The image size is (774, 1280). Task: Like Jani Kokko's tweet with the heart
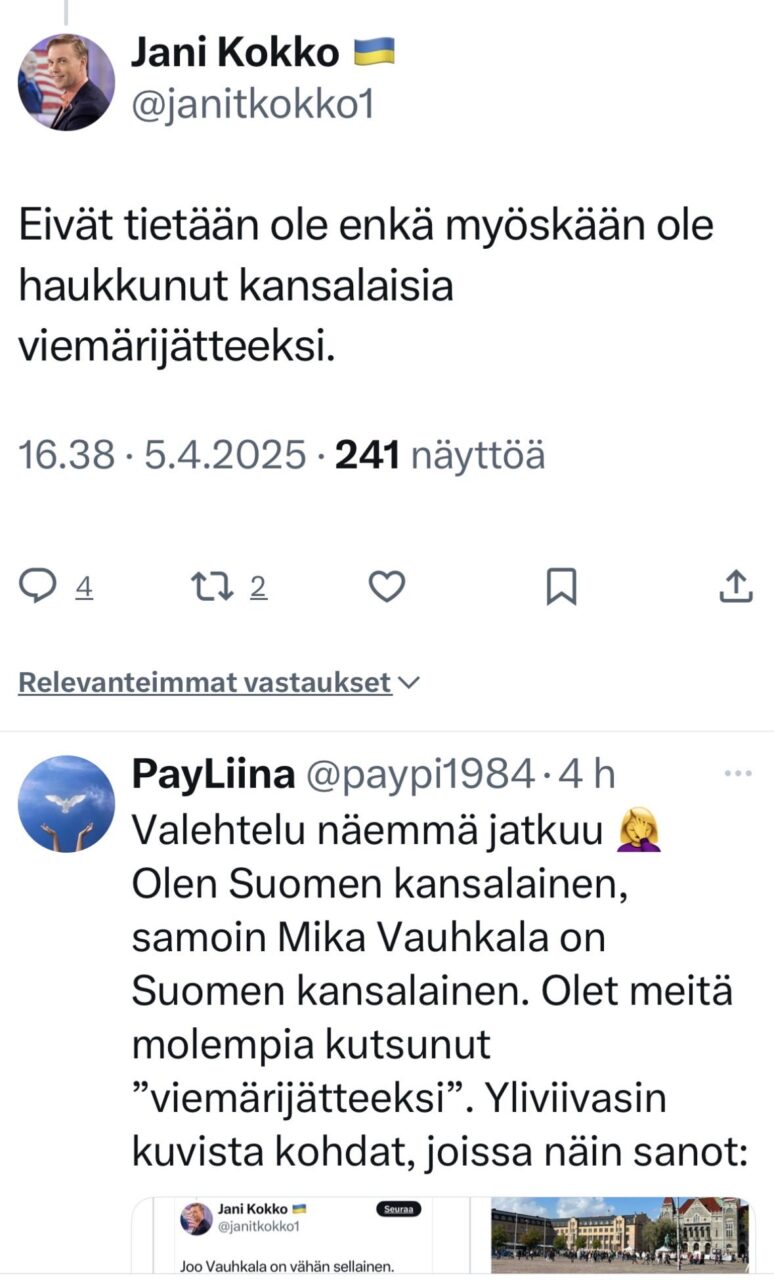point(386,587)
